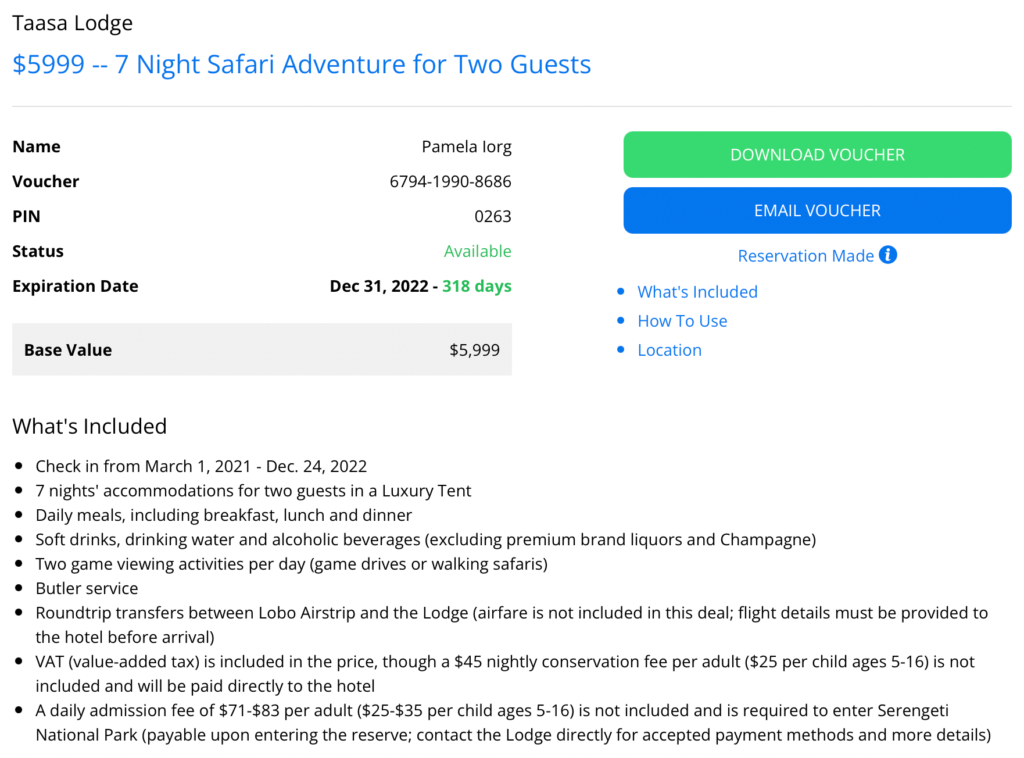Go to the Location link
The height and width of the screenshot is (758, 1024).
669,350
